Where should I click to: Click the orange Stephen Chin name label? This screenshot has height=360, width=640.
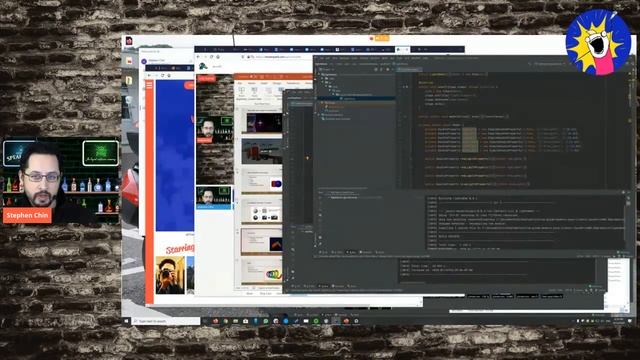click(x=27, y=216)
